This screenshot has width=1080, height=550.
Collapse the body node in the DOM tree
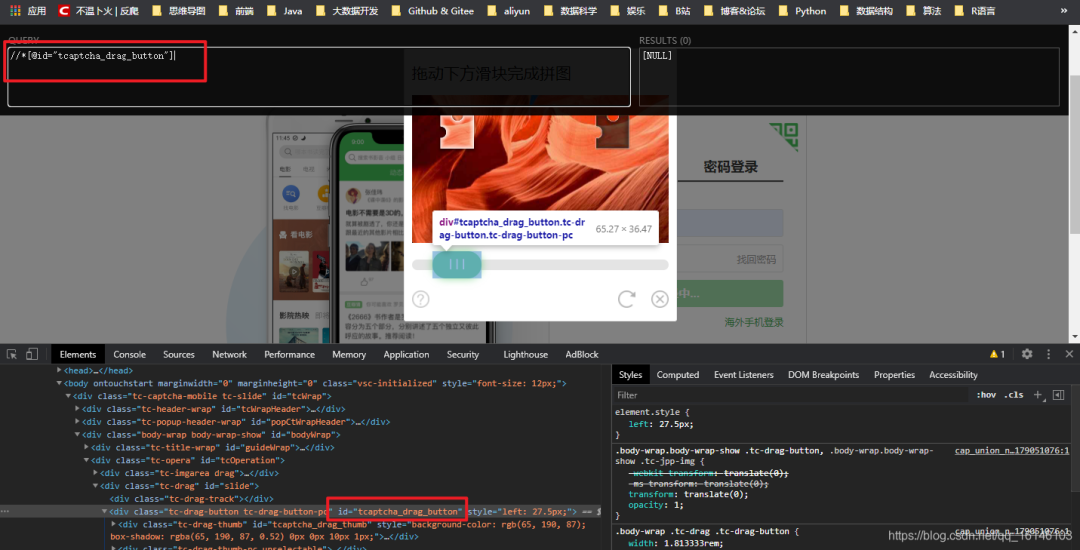coord(60,383)
